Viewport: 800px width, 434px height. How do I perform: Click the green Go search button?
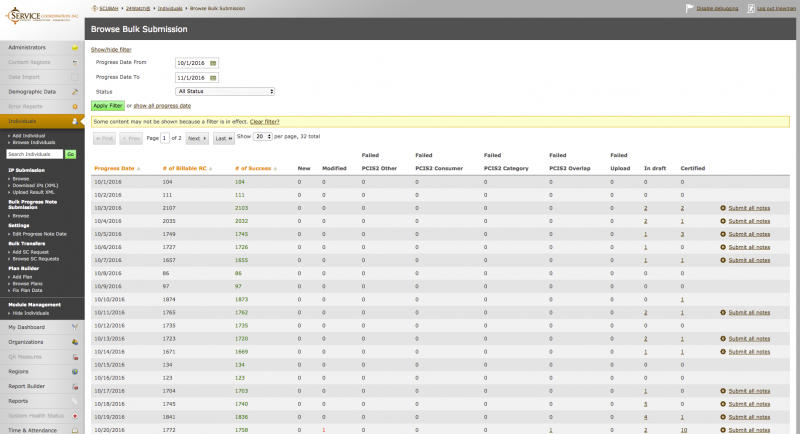coord(70,154)
